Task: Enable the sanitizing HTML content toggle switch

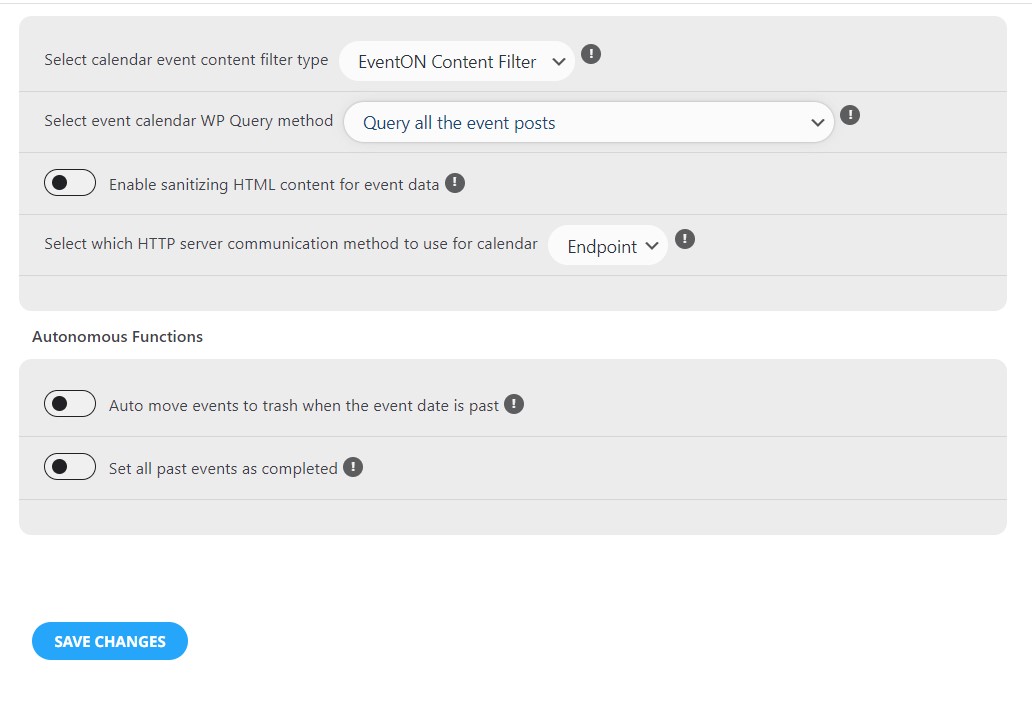Action: point(70,183)
